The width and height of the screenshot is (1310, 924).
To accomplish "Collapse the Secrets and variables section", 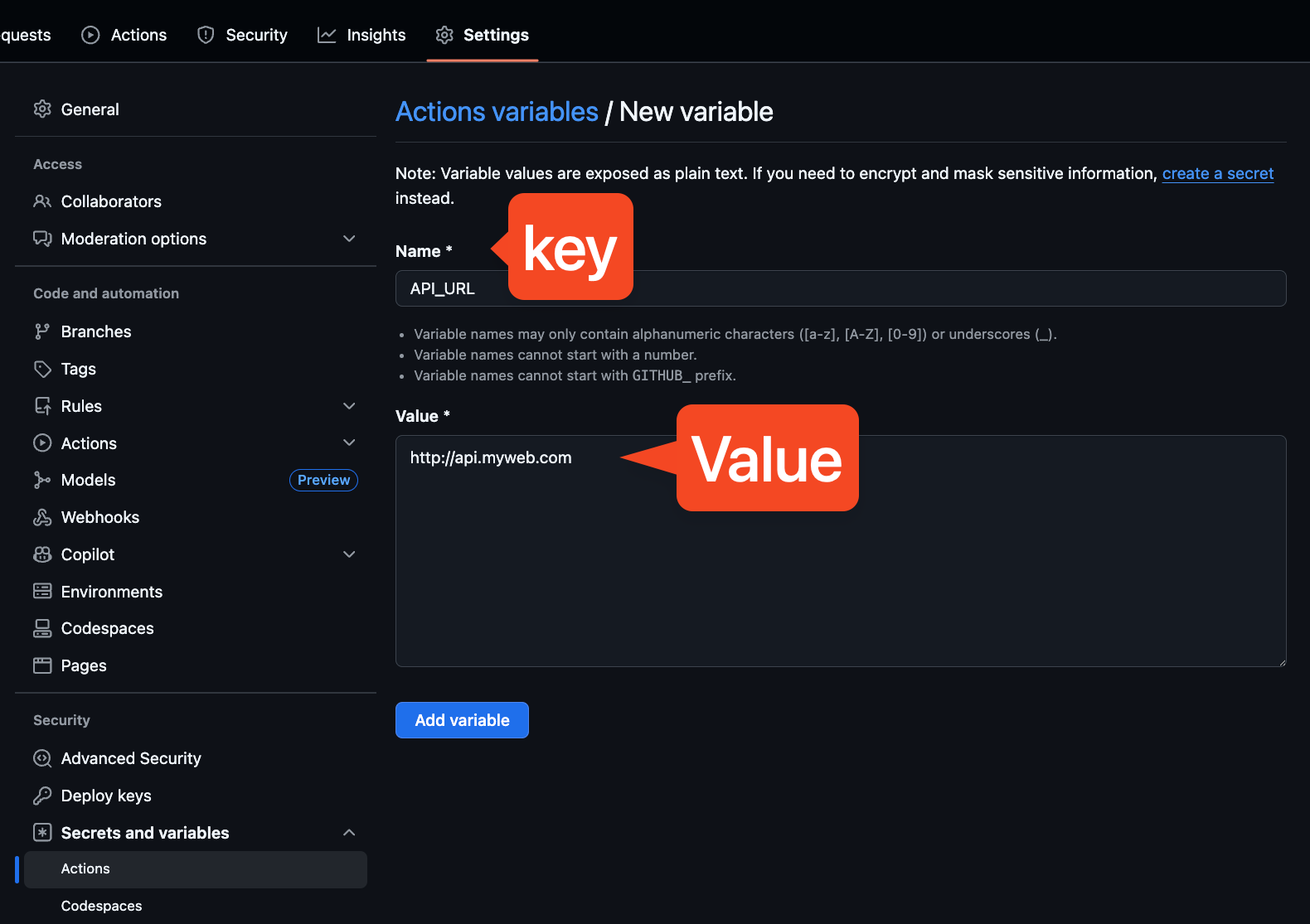I will click(349, 833).
